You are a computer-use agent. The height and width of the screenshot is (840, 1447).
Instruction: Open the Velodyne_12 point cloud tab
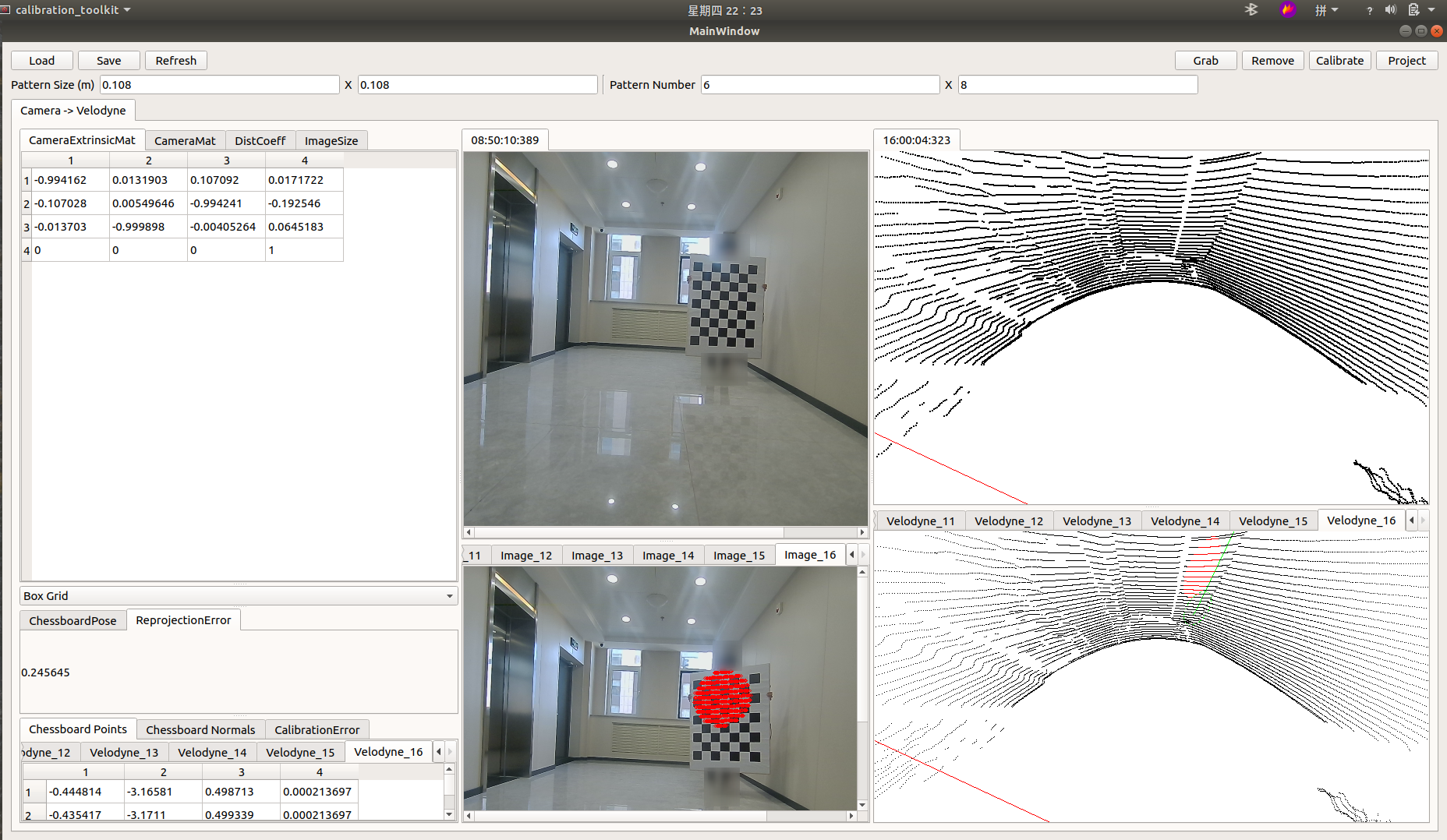coord(1009,521)
